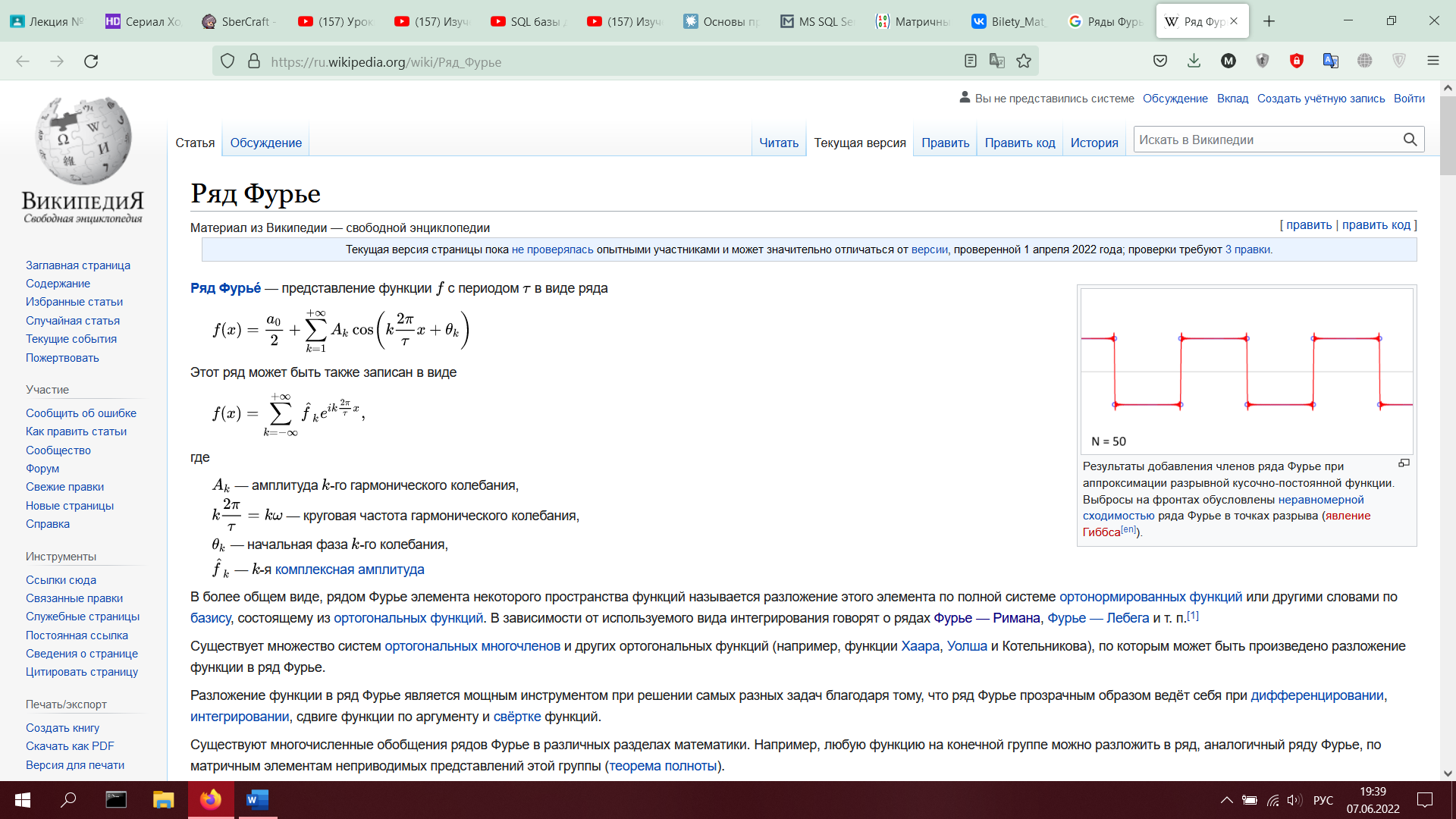Image resolution: width=1456 pixels, height=819 pixels.
Task: Switch to the SberCraft tab
Action: [240, 21]
